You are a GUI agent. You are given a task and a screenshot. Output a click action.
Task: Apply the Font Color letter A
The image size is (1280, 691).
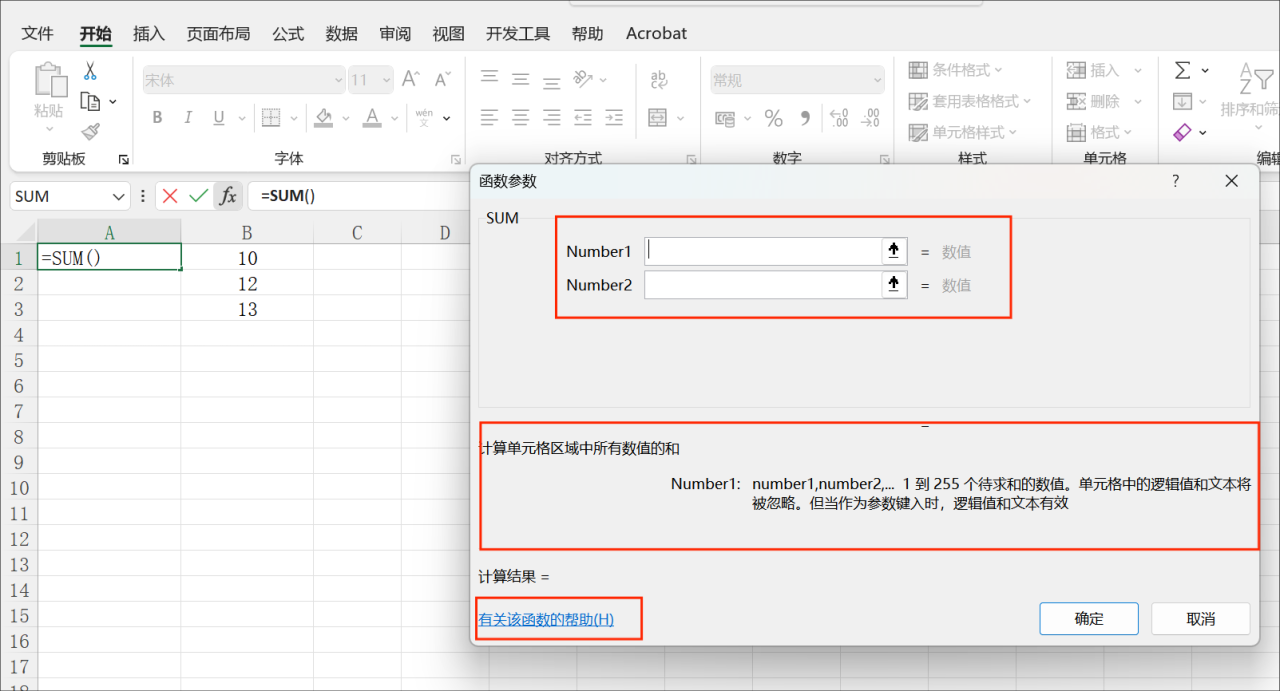[x=372, y=118]
